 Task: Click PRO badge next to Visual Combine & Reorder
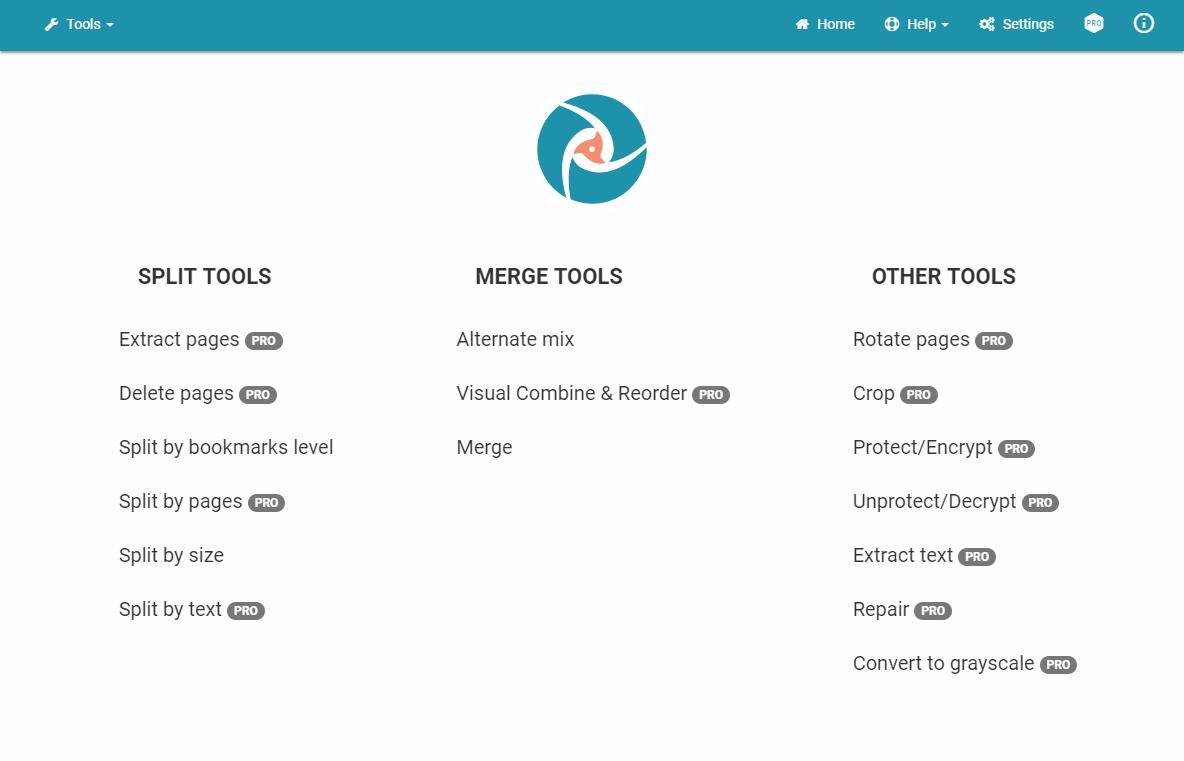[x=711, y=395]
